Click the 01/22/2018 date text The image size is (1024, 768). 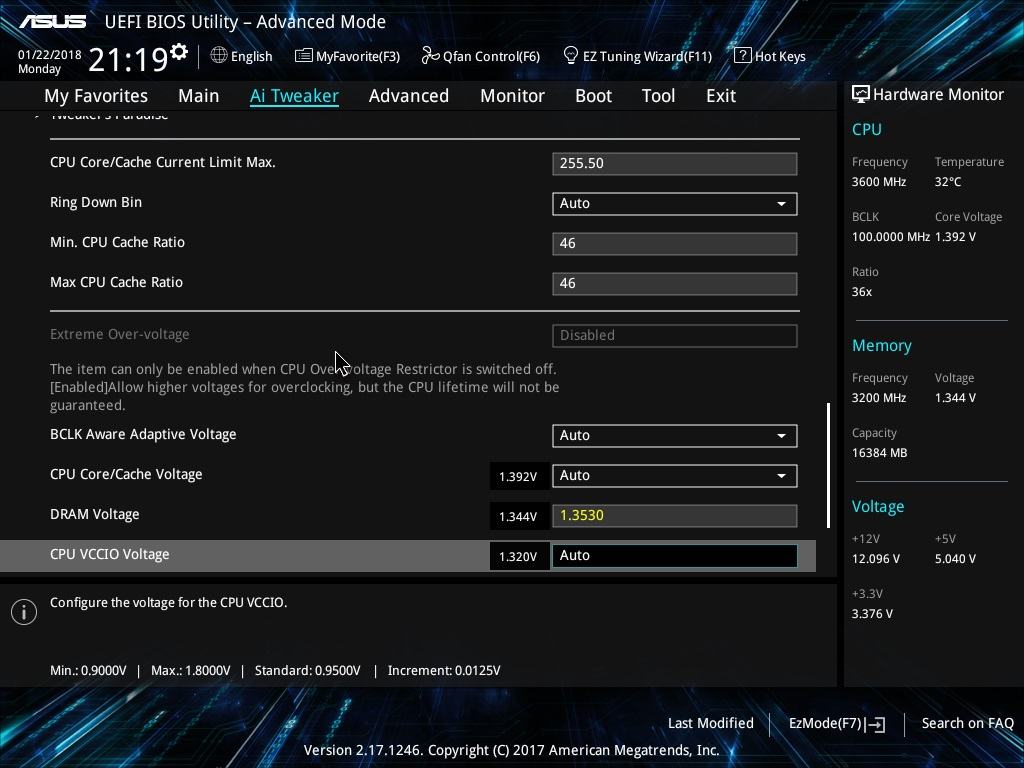(50, 55)
